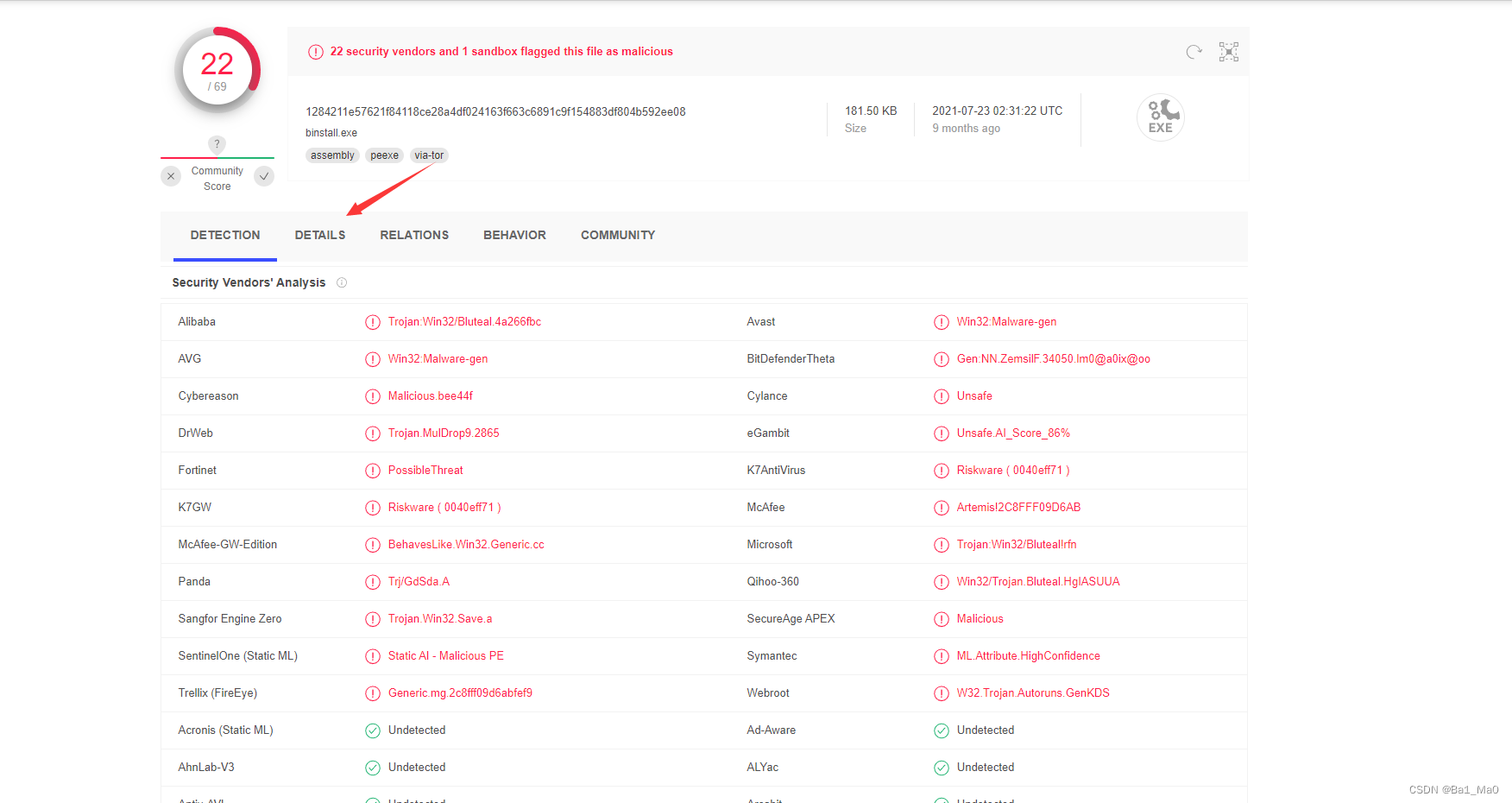Click the ML.Attribute.HighConfidence result

(x=1029, y=655)
